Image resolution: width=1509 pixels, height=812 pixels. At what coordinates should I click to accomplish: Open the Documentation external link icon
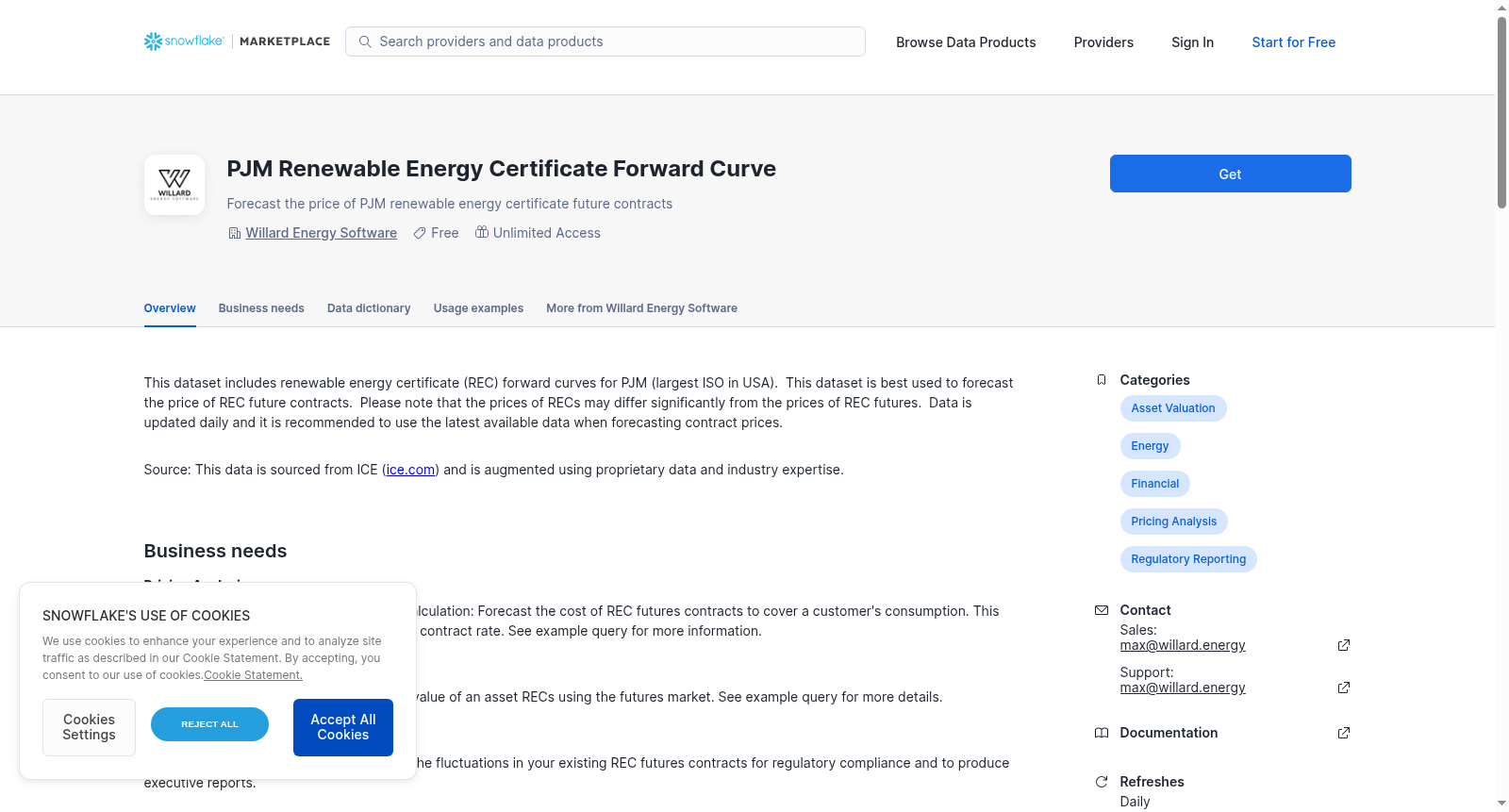[x=1344, y=733]
